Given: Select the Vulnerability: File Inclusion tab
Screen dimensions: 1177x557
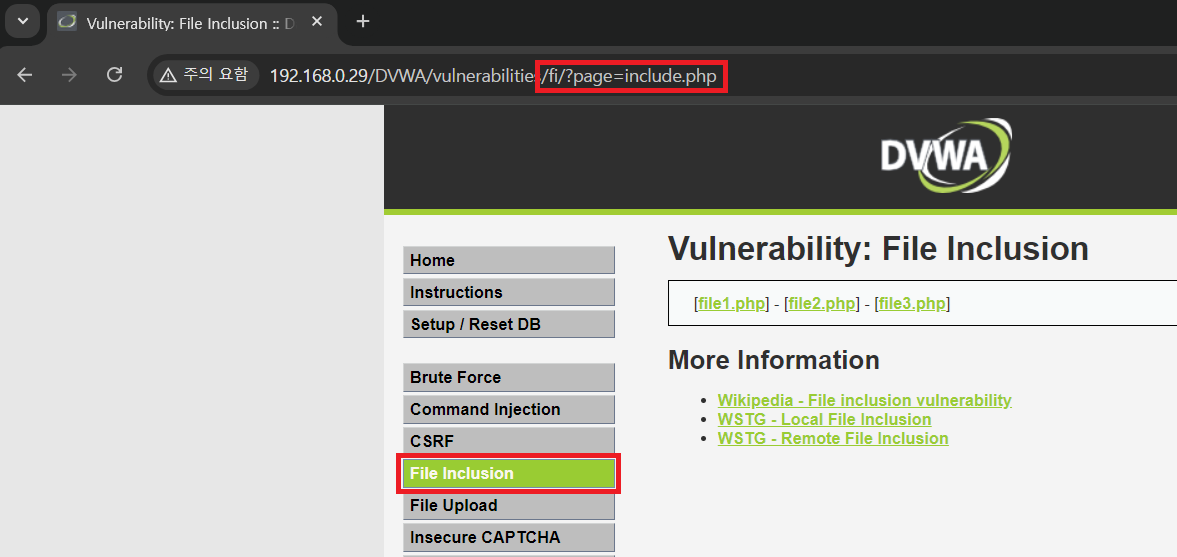Looking at the screenshot, I should tap(192, 23).
